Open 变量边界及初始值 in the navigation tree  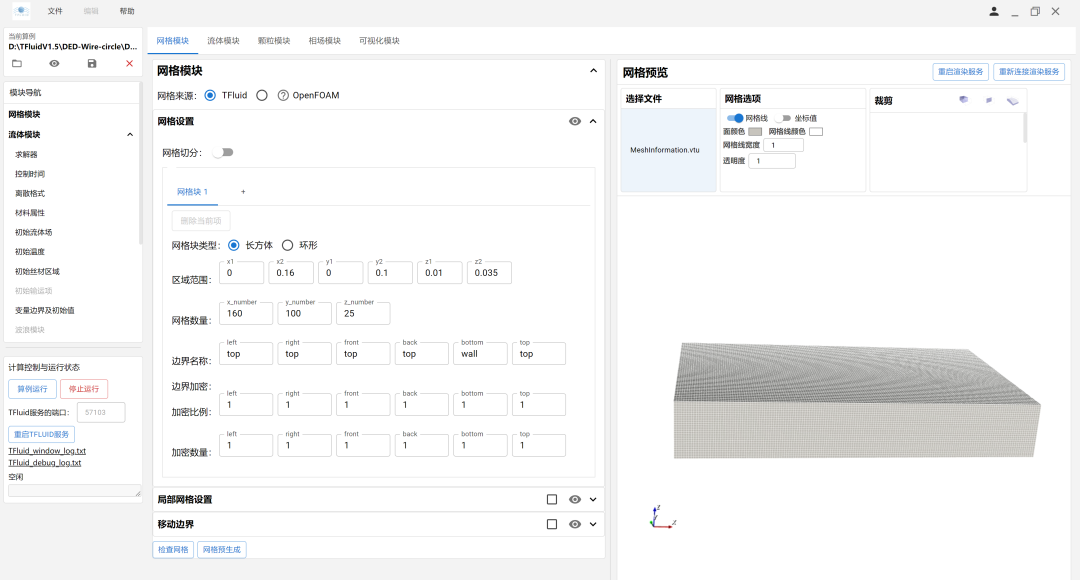[45, 310]
